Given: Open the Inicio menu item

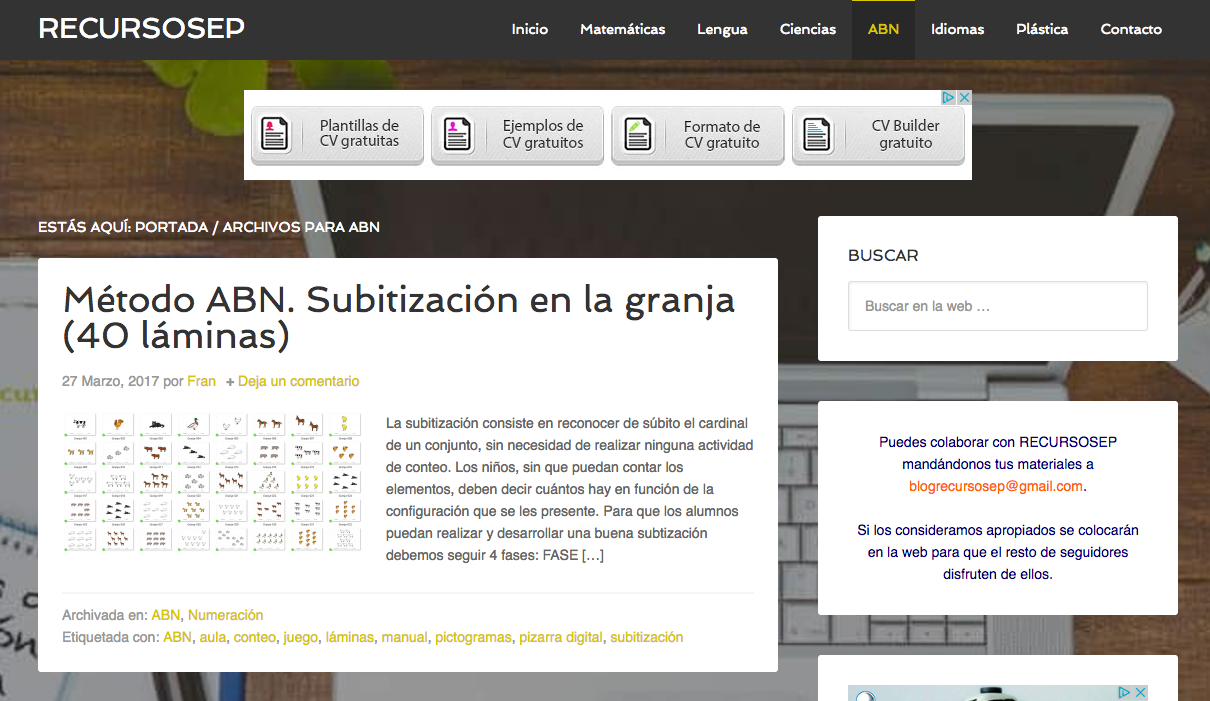Looking at the screenshot, I should (529, 29).
